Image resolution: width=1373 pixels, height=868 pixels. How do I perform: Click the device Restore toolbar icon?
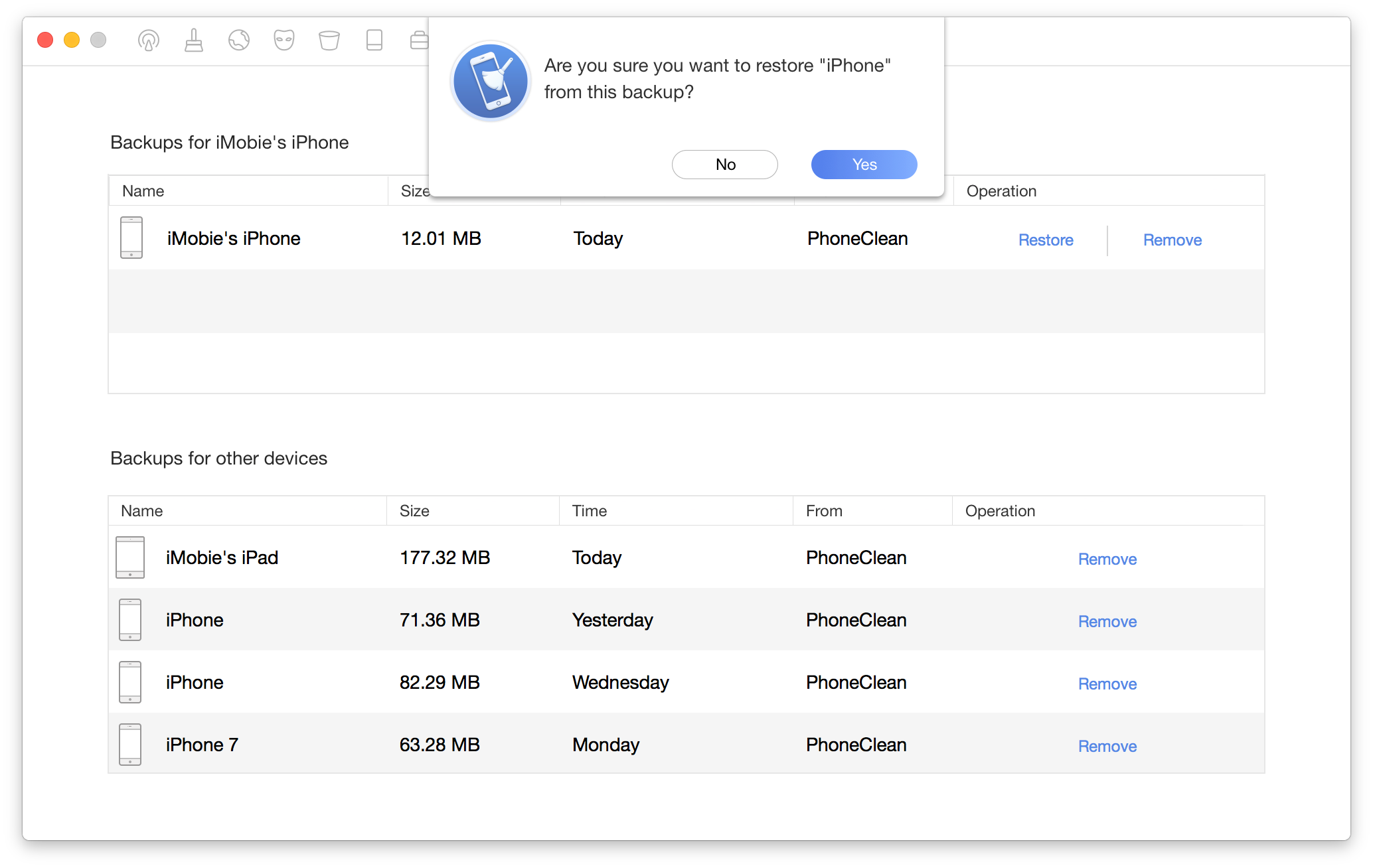point(374,40)
